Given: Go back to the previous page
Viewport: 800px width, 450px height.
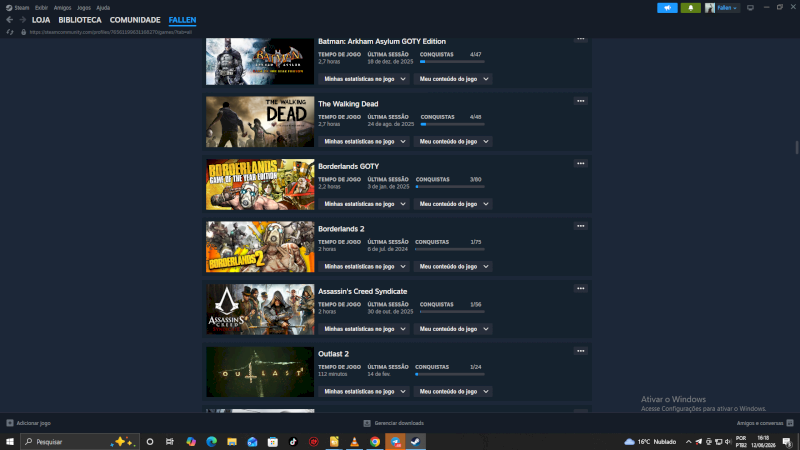Looking at the screenshot, I should [10, 20].
